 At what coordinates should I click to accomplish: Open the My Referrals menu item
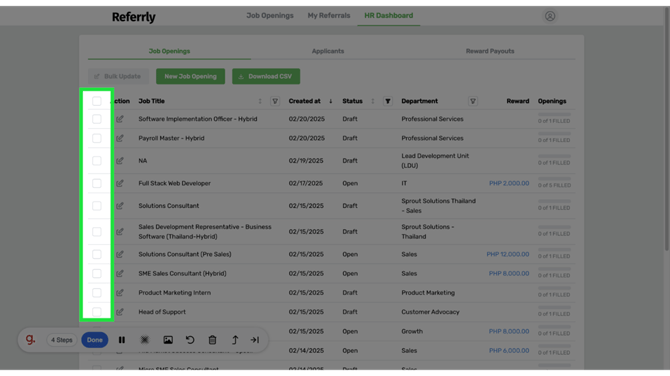coord(329,16)
